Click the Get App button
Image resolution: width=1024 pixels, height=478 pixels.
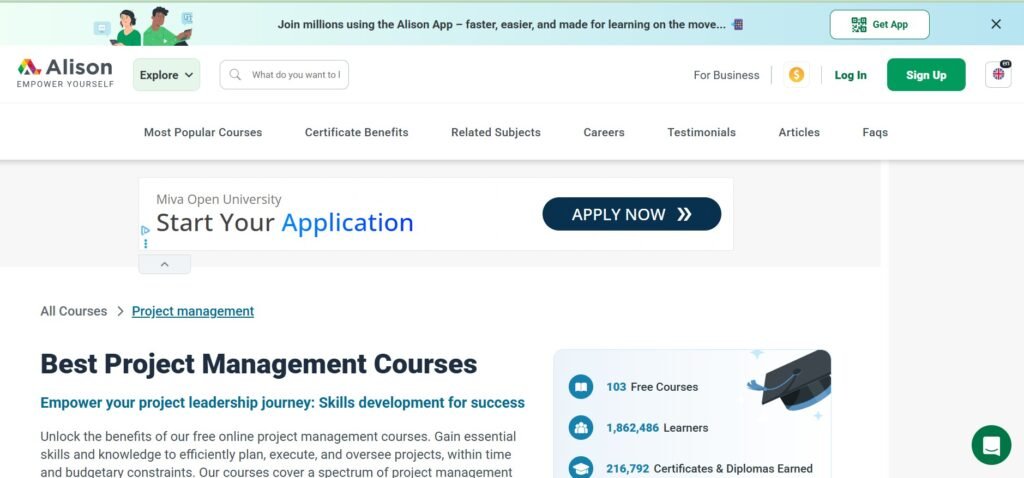point(880,25)
